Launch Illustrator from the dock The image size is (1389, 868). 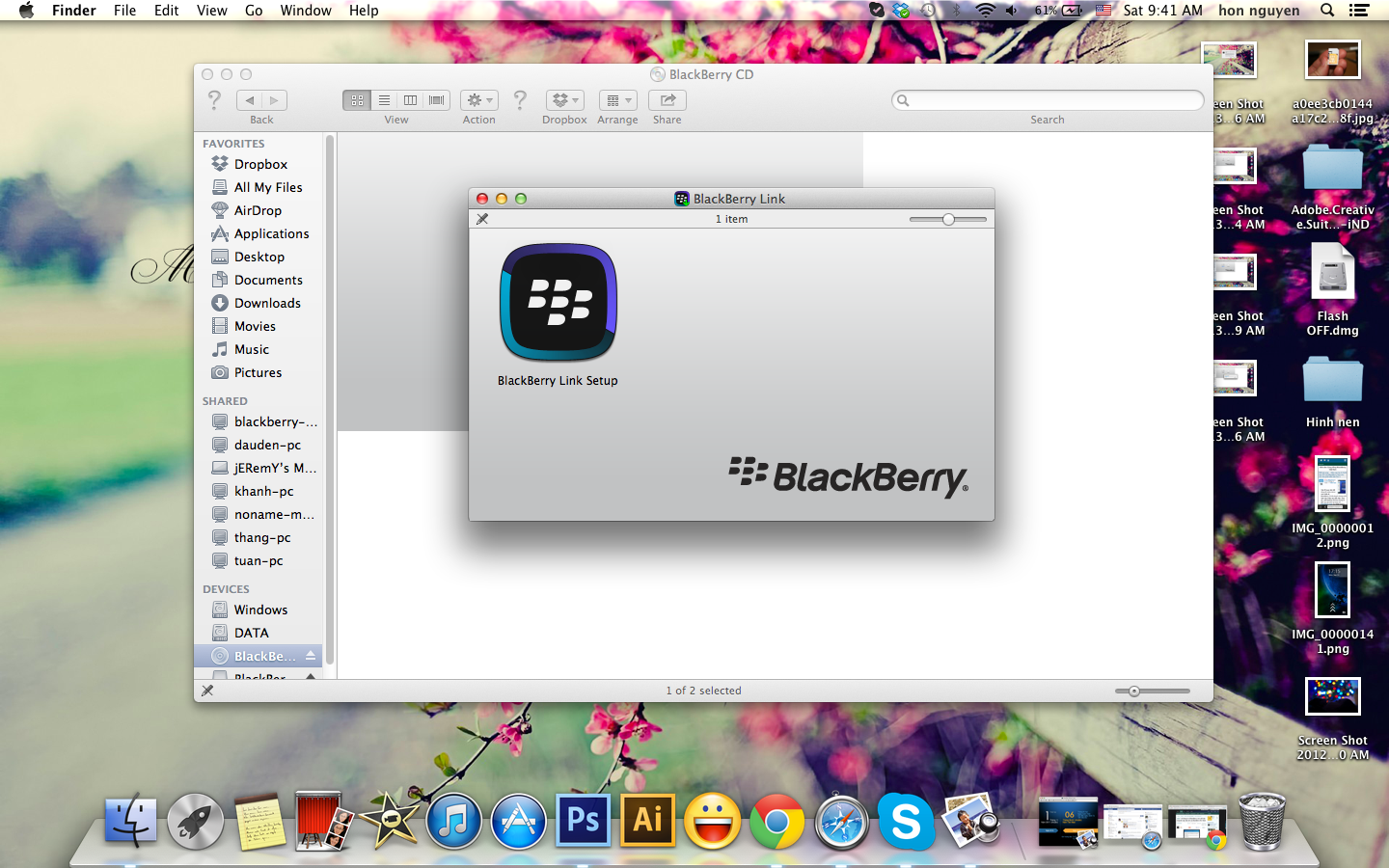tap(647, 821)
